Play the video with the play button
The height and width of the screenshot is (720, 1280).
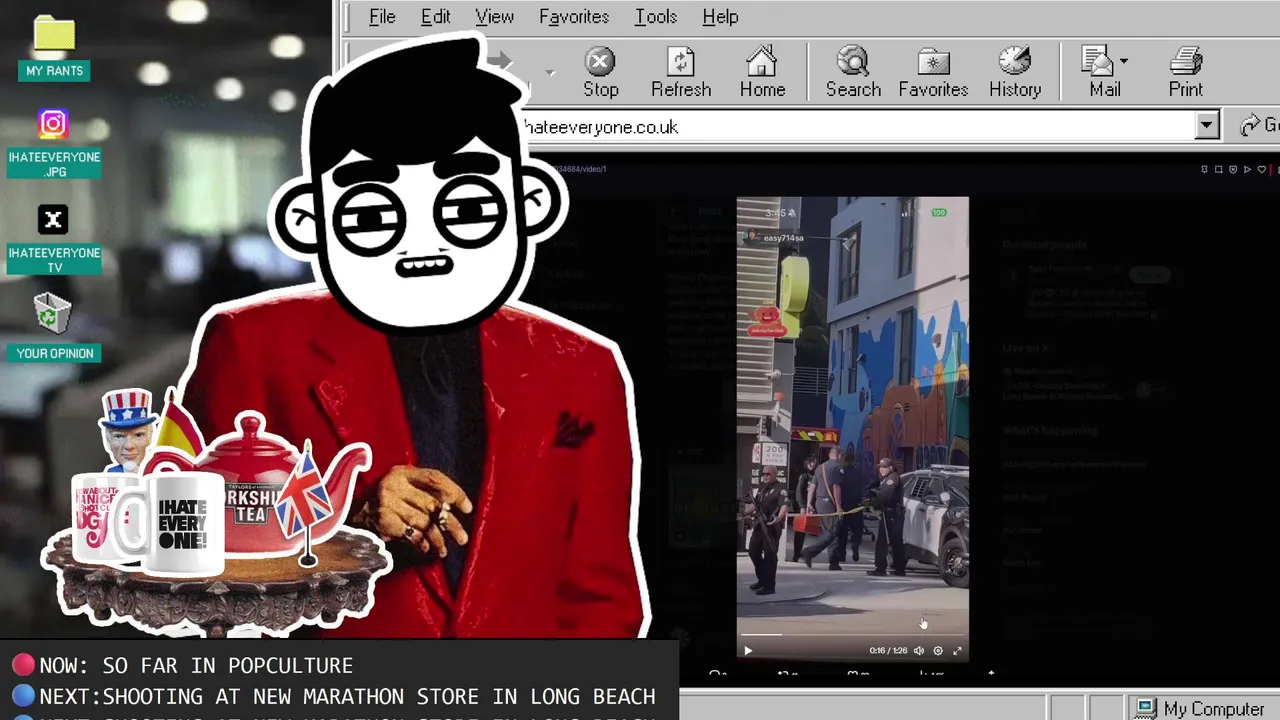click(748, 651)
